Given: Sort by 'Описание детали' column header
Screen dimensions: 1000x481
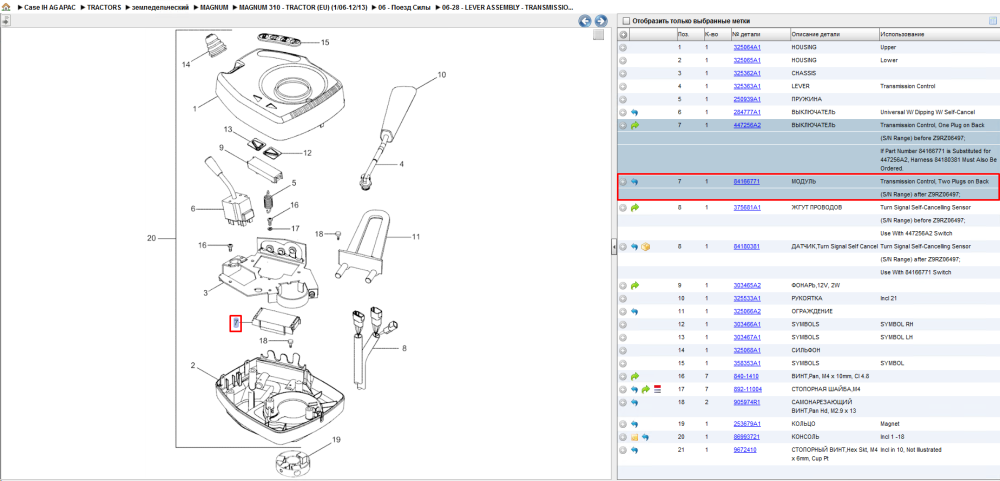Looking at the screenshot, I should tap(816, 34).
